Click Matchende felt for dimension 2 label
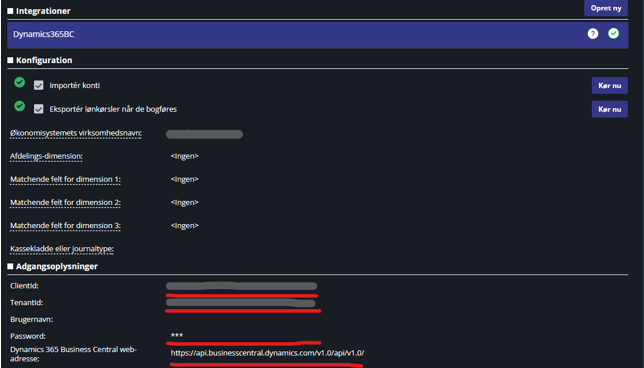This screenshot has height=368, width=644. coord(65,202)
